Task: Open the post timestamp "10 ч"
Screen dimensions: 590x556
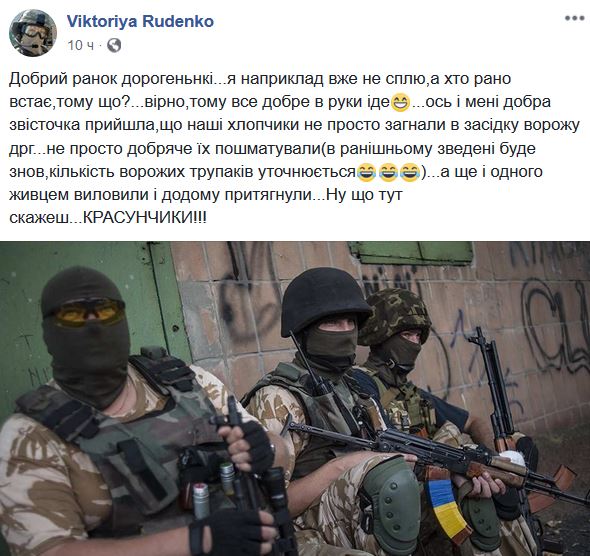Action: pos(81,45)
